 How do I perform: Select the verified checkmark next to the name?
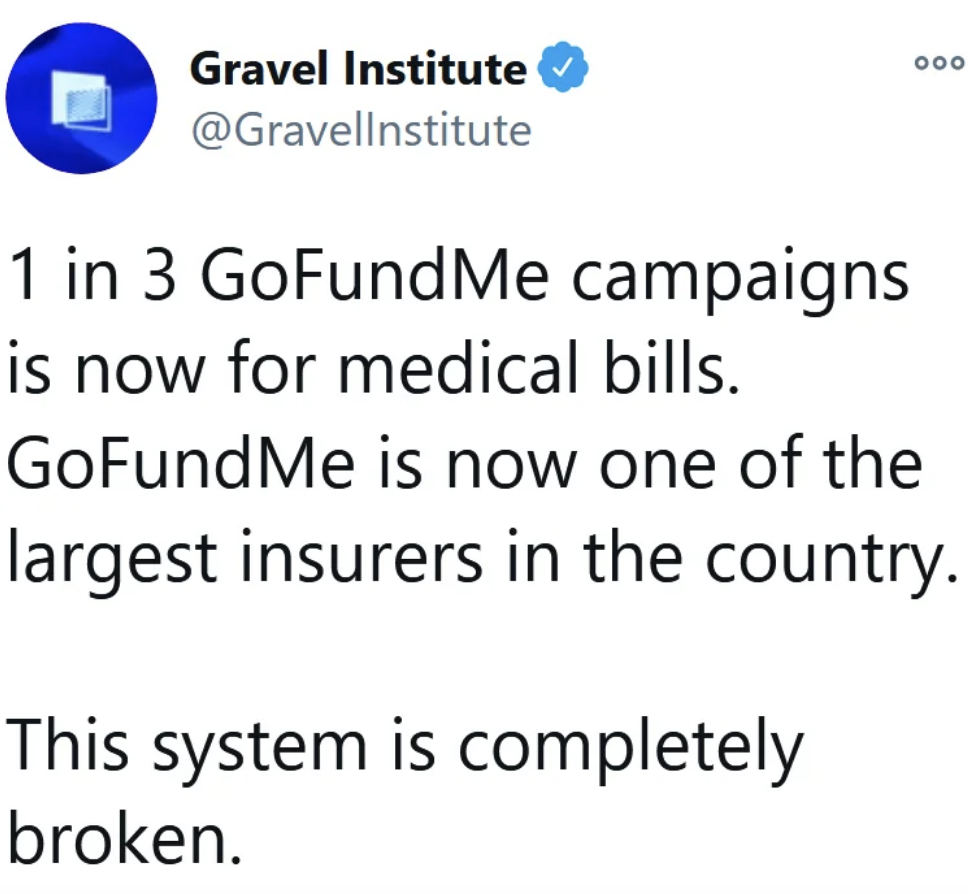(x=563, y=65)
